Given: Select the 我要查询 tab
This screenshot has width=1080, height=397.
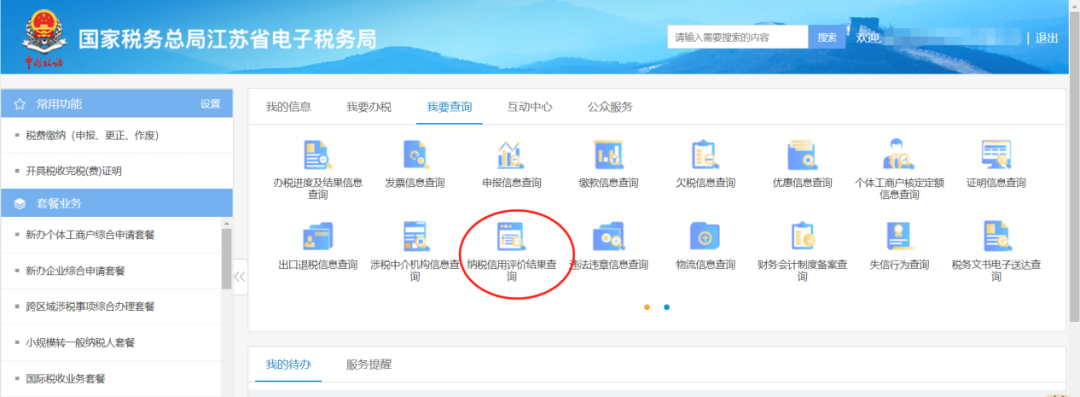Looking at the screenshot, I should click(x=449, y=107).
